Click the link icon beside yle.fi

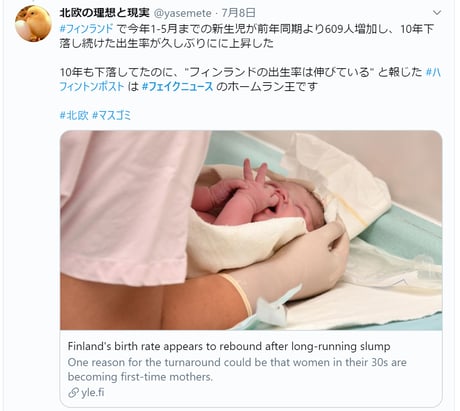[73, 393]
